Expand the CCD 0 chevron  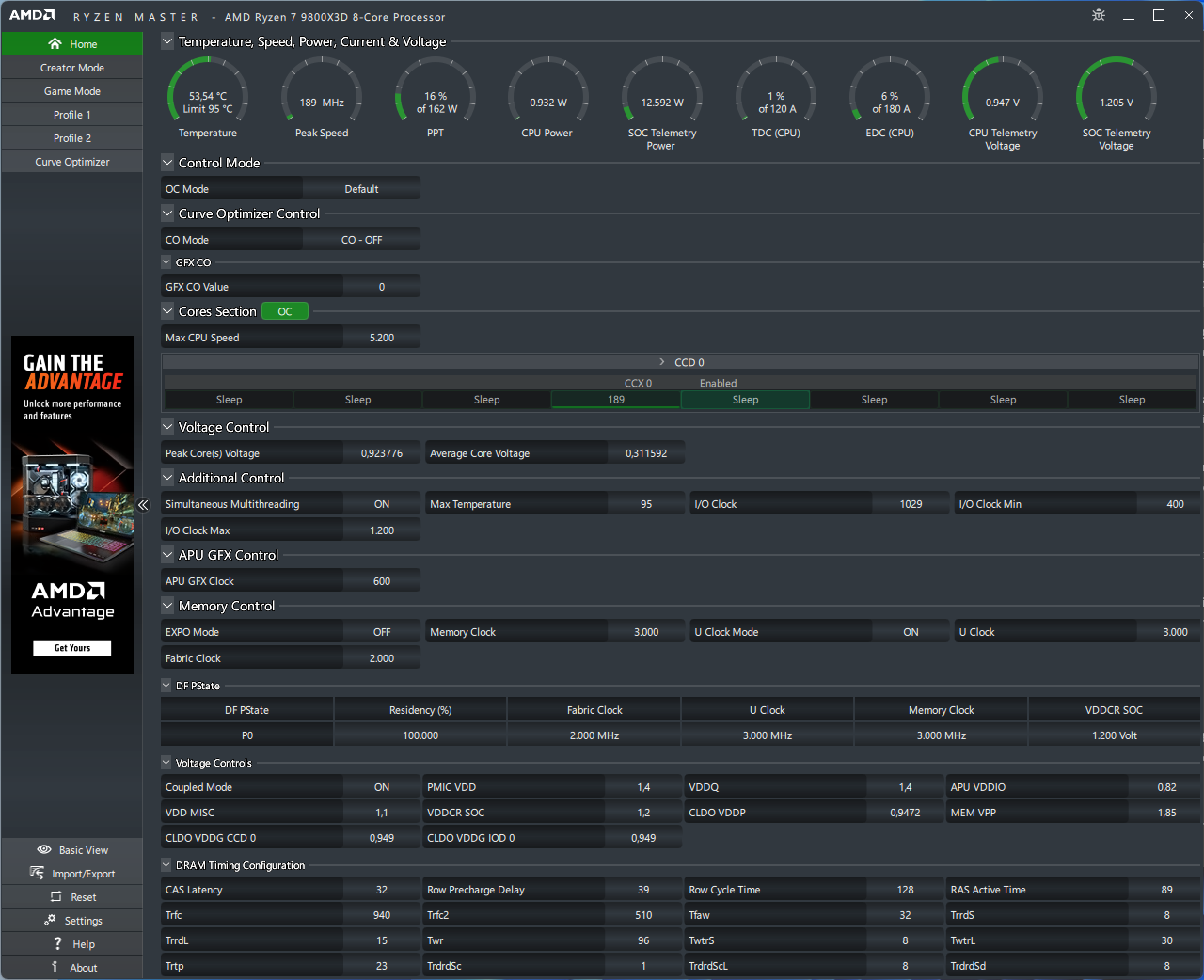[662, 362]
